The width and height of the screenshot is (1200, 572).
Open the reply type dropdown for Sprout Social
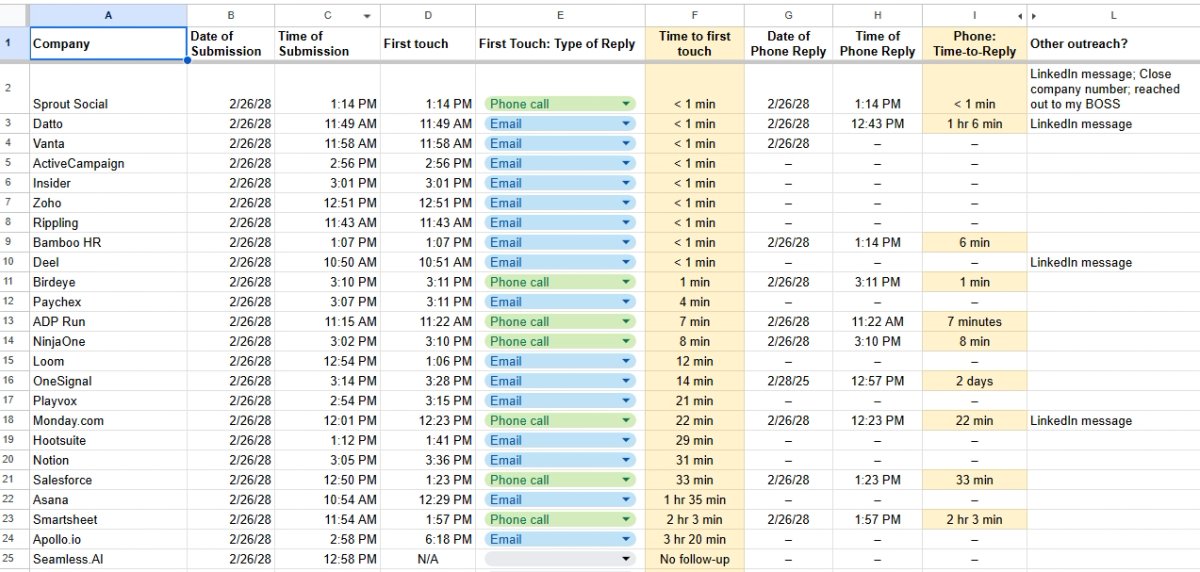click(626, 104)
